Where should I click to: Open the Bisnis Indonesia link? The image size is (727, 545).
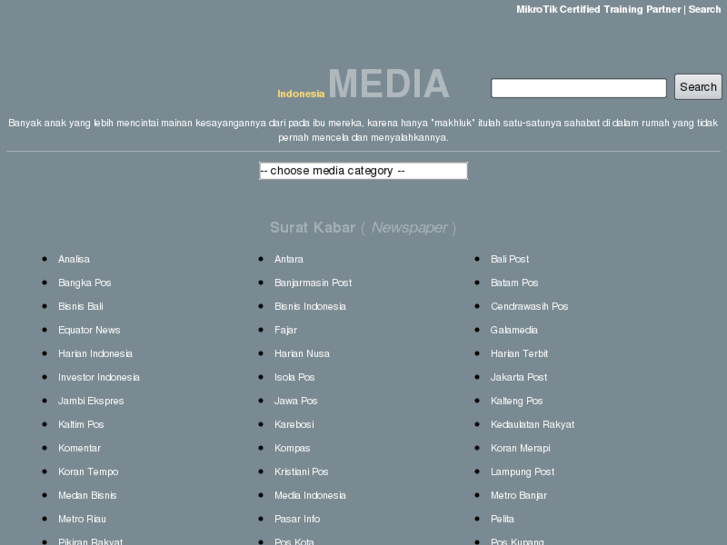click(310, 307)
